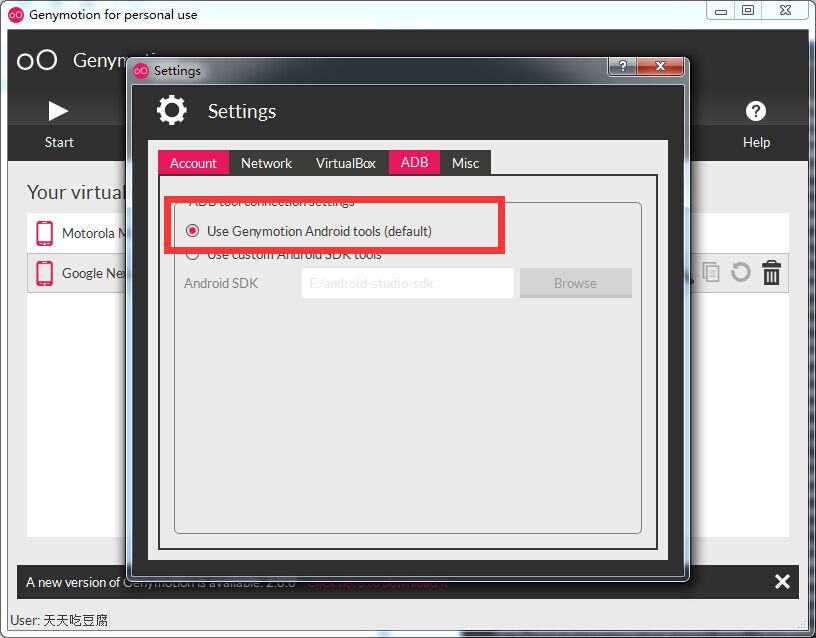This screenshot has height=638, width=816.
Task: Click the gear icon in the Settings dialog
Action: point(171,110)
